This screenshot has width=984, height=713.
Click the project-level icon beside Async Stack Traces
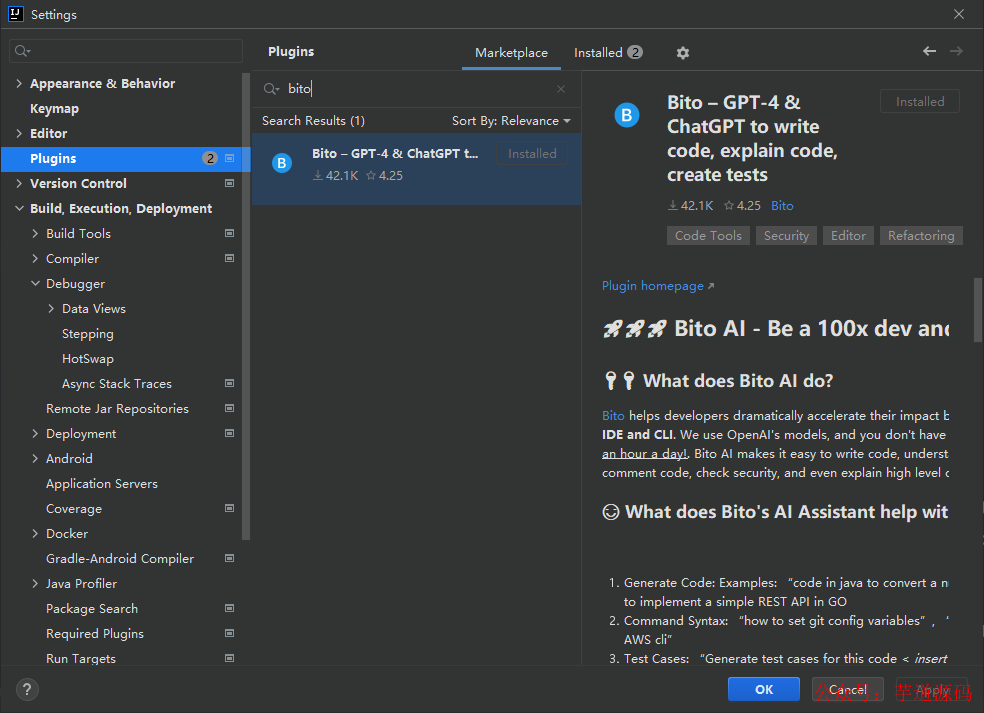click(x=230, y=383)
